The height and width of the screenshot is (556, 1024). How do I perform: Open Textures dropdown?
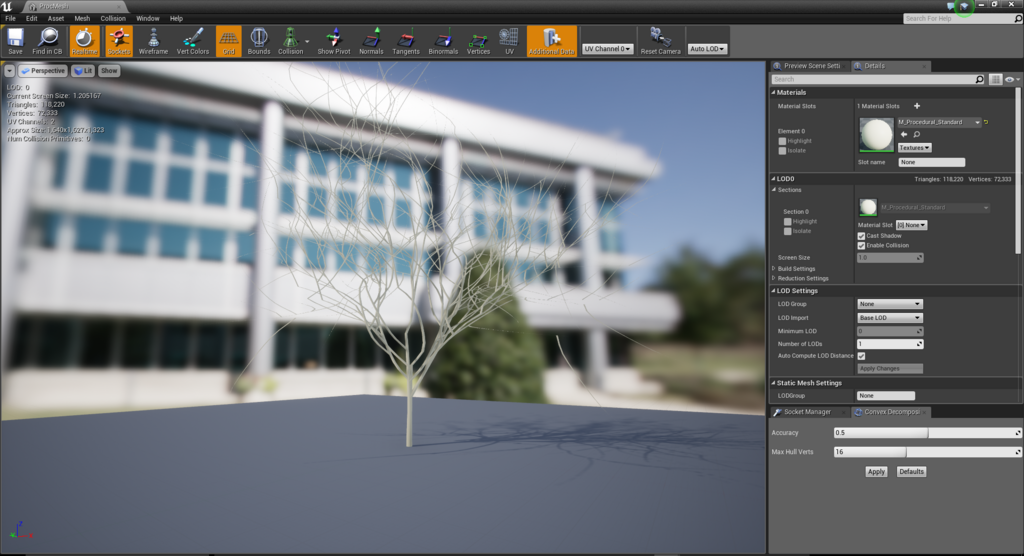(x=914, y=148)
